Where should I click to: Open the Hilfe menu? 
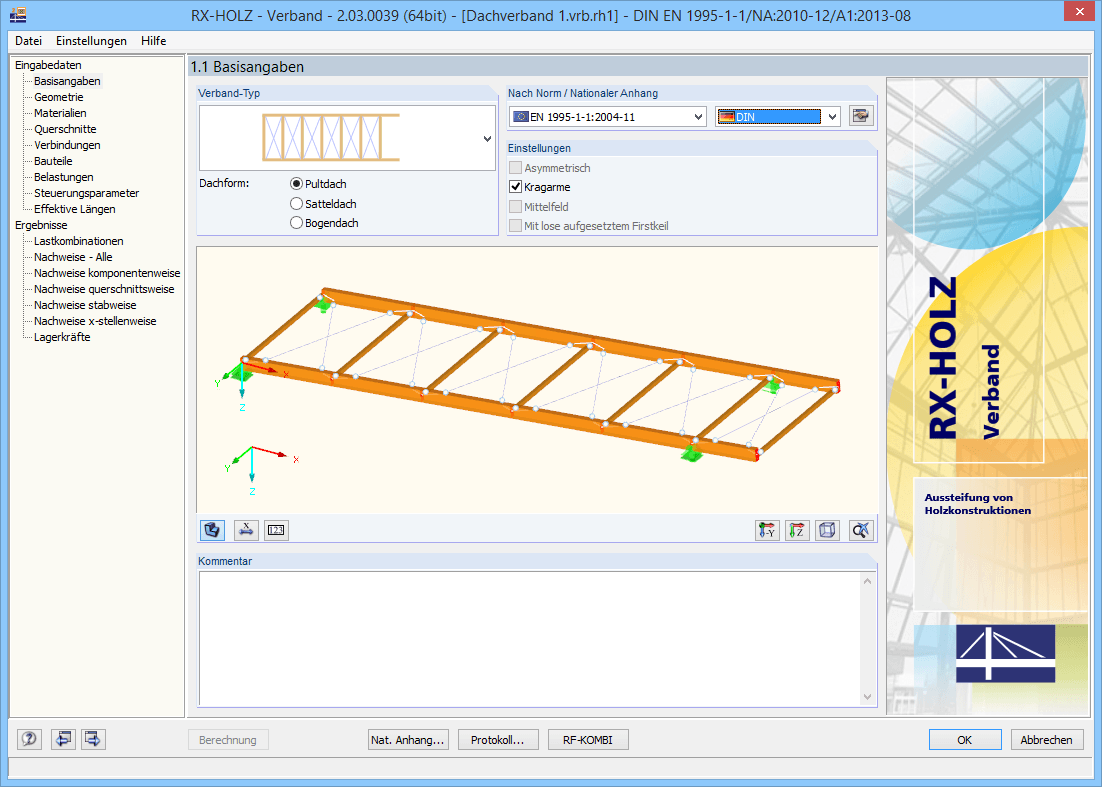pos(153,41)
